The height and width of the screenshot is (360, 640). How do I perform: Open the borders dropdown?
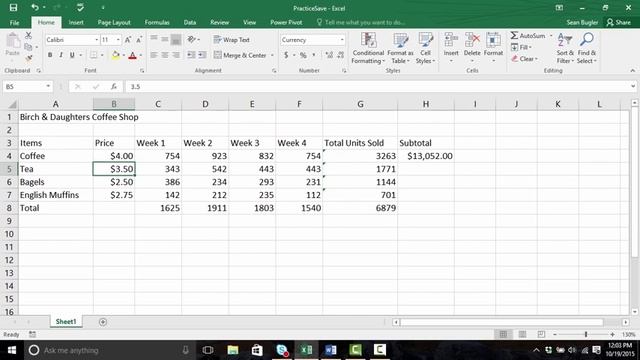[x=102, y=55]
